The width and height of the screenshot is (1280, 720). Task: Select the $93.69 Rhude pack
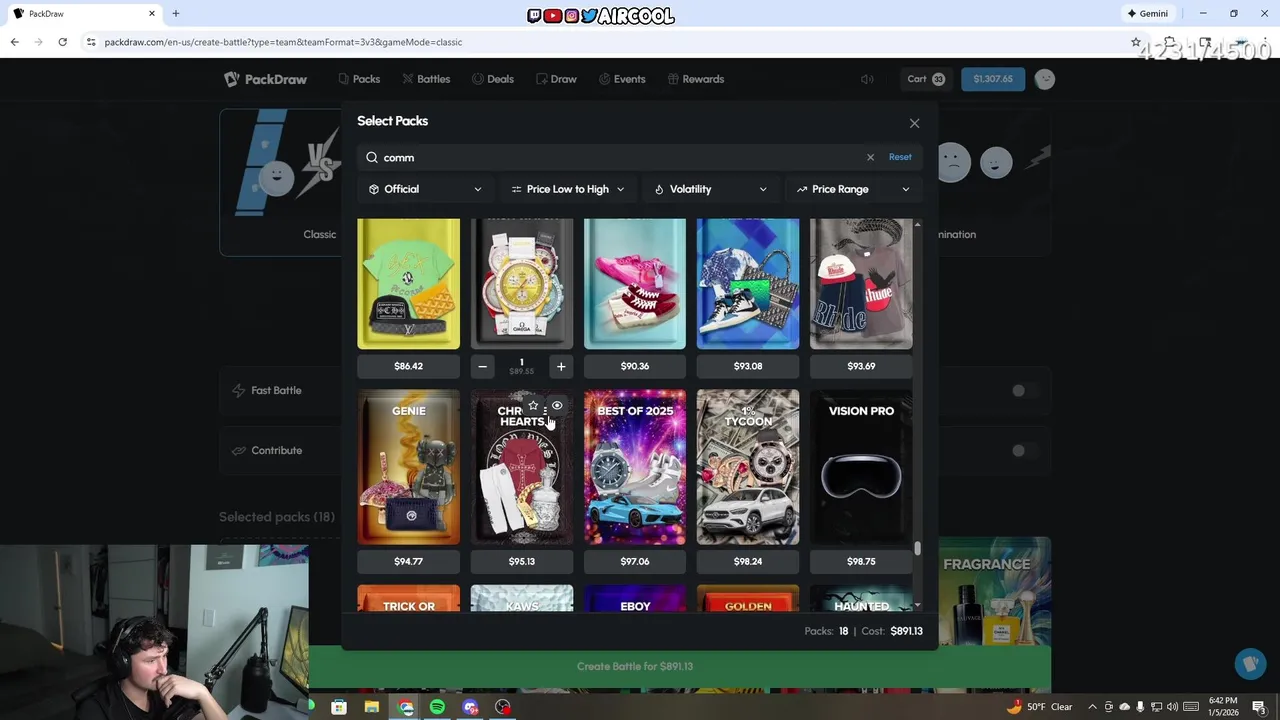tap(860, 284)
